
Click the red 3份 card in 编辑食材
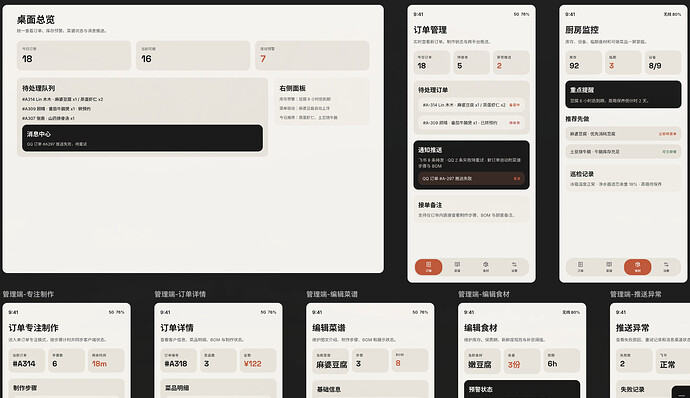click(522, 361)
